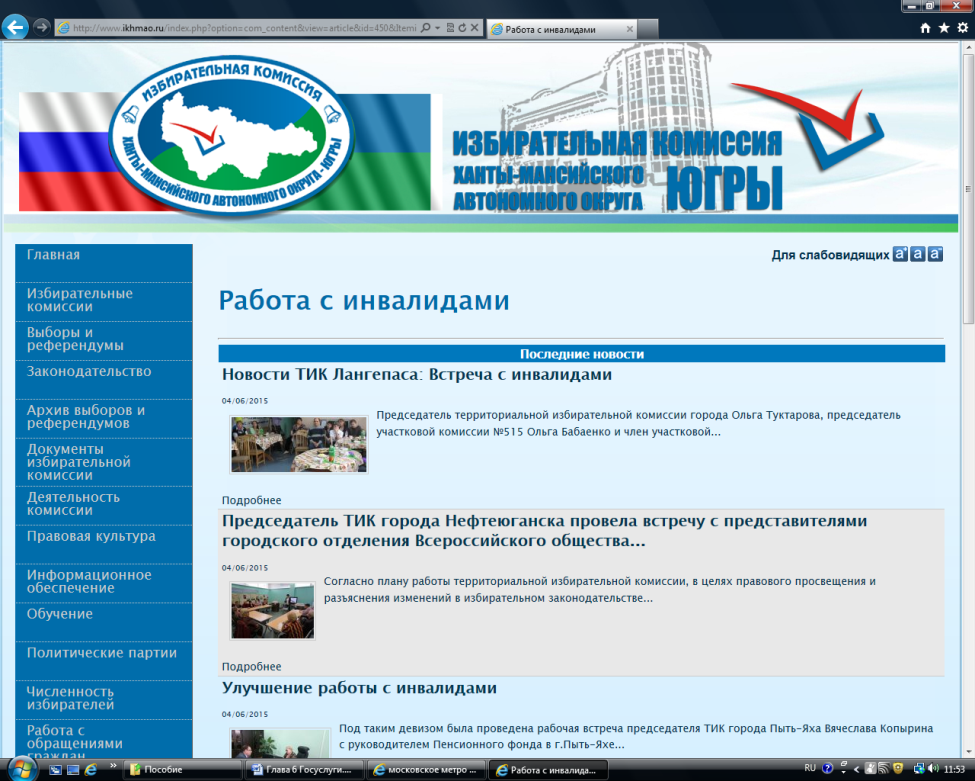This screenshot has height=781, width=975.
Task: Click the browser Forward arrow button
Action: [x=42, y=27]
